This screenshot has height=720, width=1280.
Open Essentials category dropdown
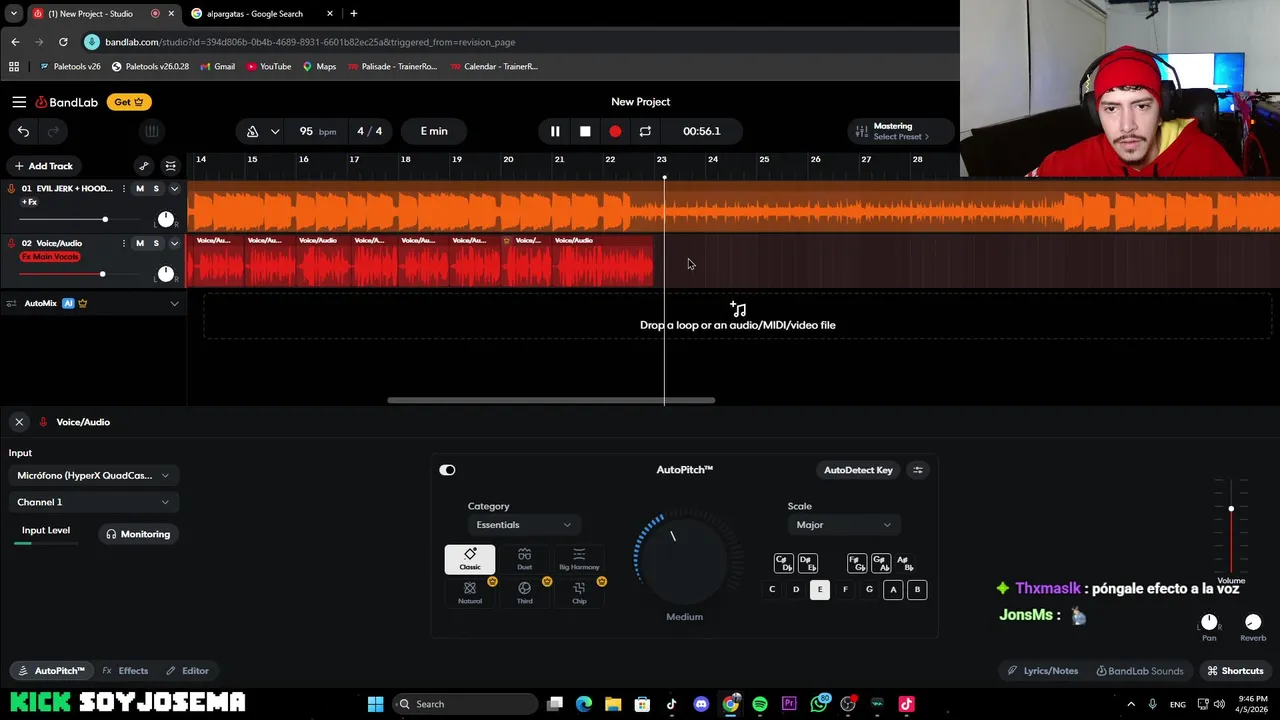pyautogui.click(x=523, y=525)
